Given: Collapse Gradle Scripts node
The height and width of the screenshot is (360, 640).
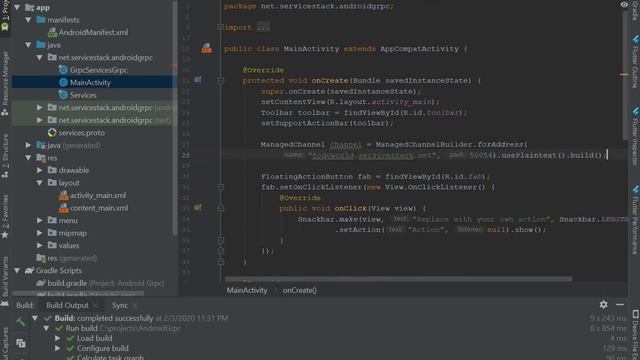Looking at the screenshot, I should click(17, 271).
